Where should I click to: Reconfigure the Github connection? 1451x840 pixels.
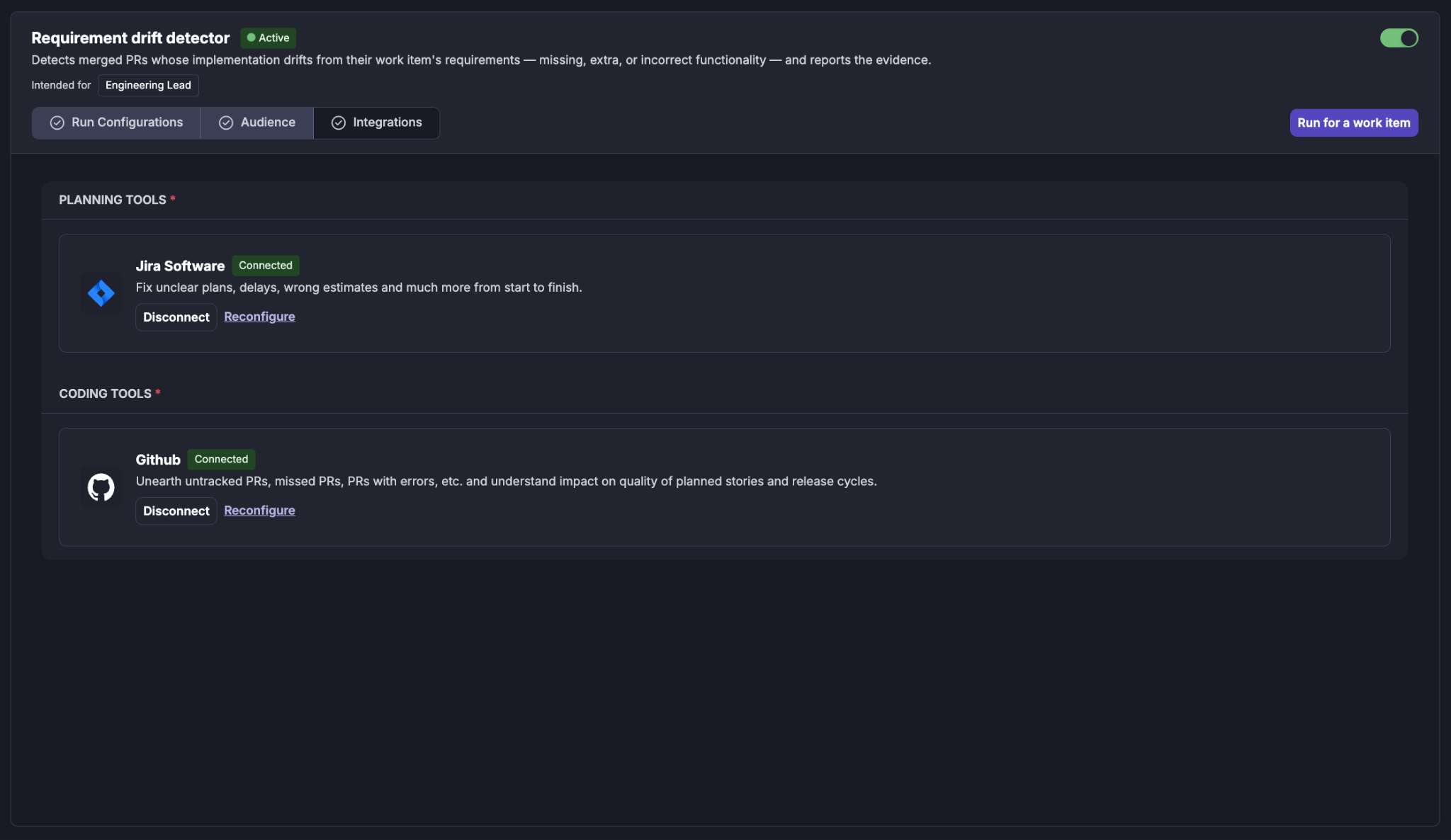(259, 511)
